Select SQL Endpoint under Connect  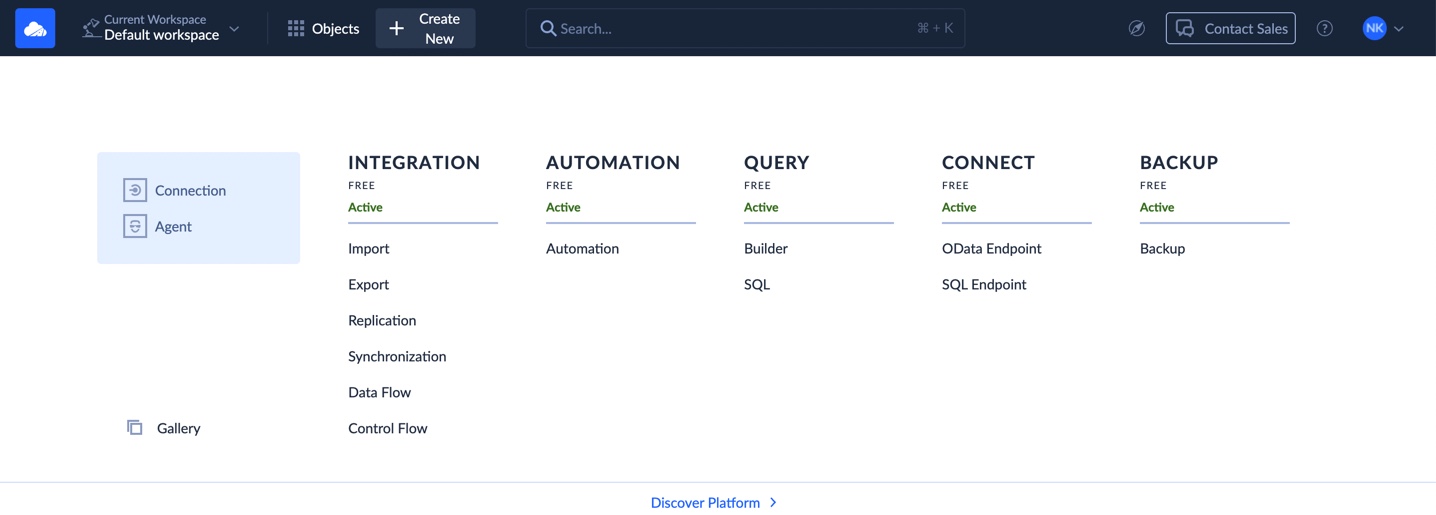(984, 284)
